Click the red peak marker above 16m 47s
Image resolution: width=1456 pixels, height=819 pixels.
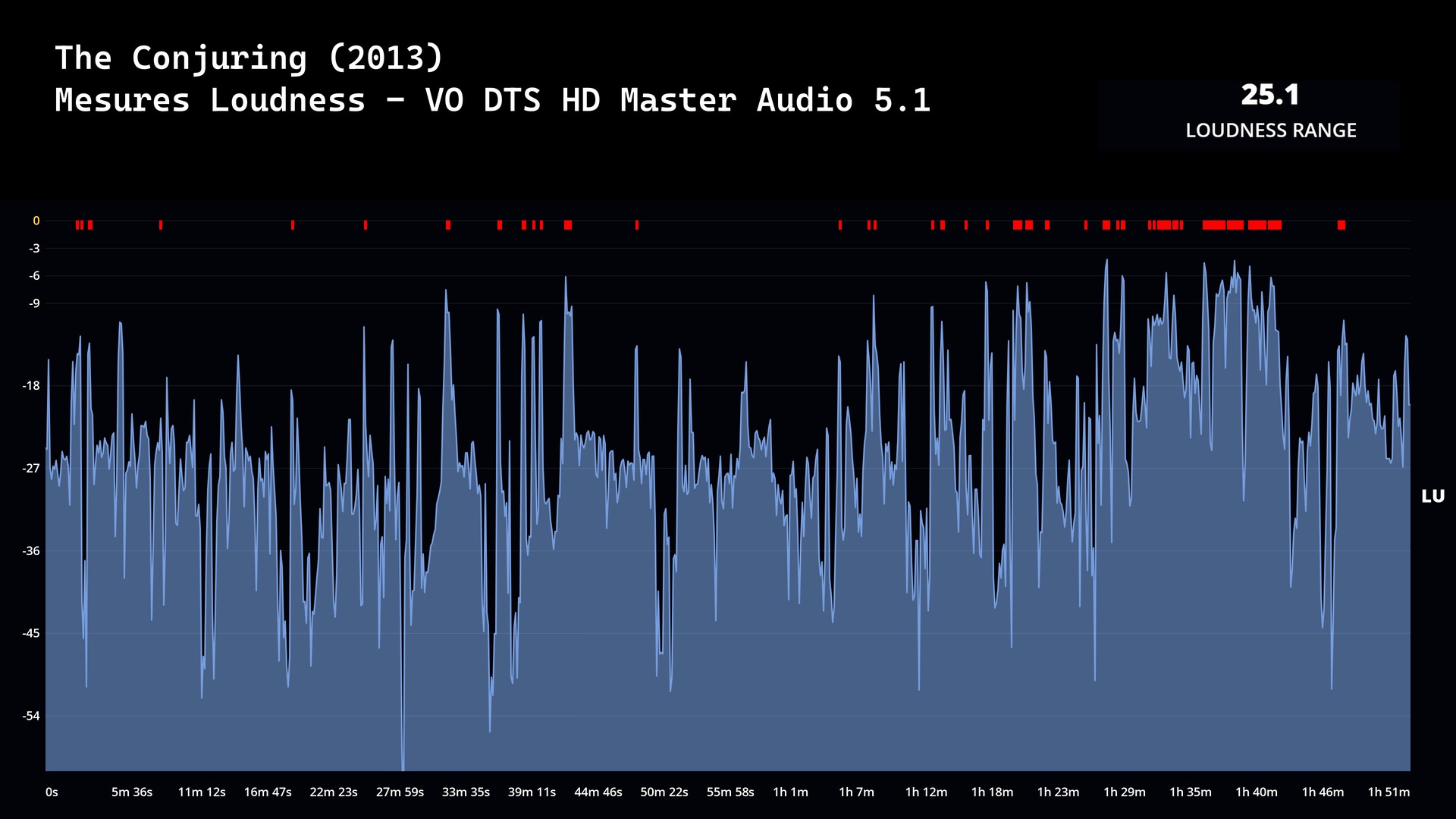293,225
